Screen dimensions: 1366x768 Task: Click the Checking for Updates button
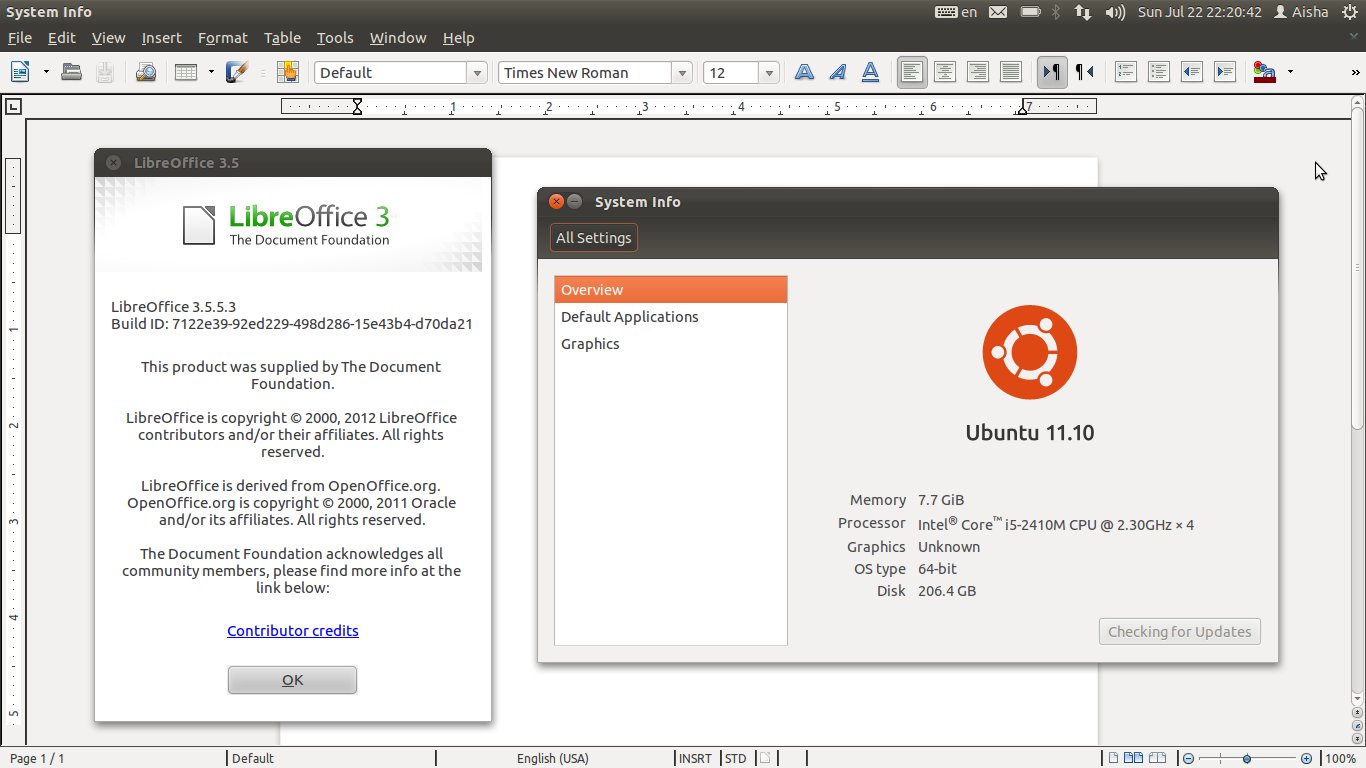(1180, 632)
